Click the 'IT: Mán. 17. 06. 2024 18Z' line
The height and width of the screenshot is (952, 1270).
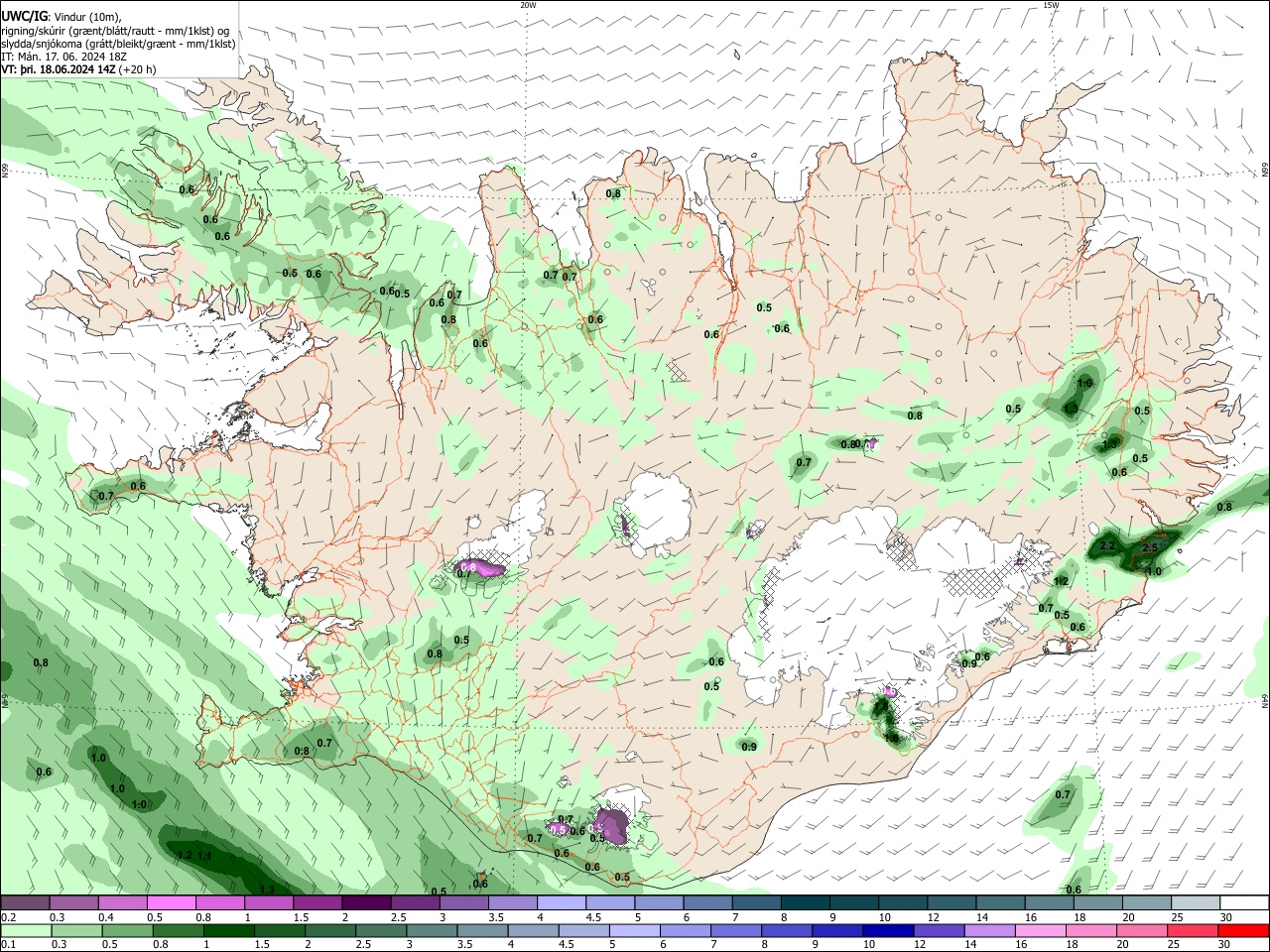[63, 57]
